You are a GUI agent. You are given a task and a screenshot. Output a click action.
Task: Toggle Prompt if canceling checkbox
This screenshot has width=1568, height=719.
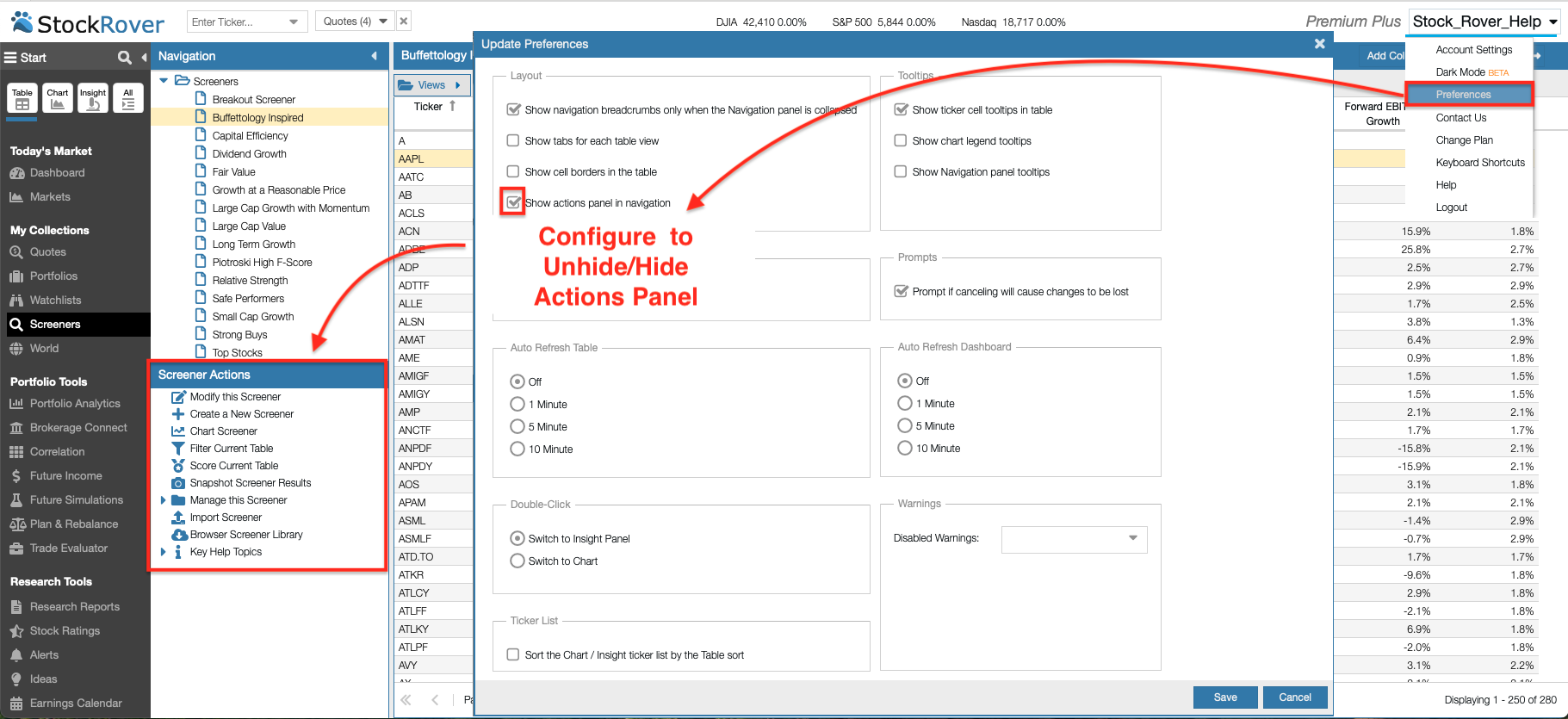click(x=902, y=291)
